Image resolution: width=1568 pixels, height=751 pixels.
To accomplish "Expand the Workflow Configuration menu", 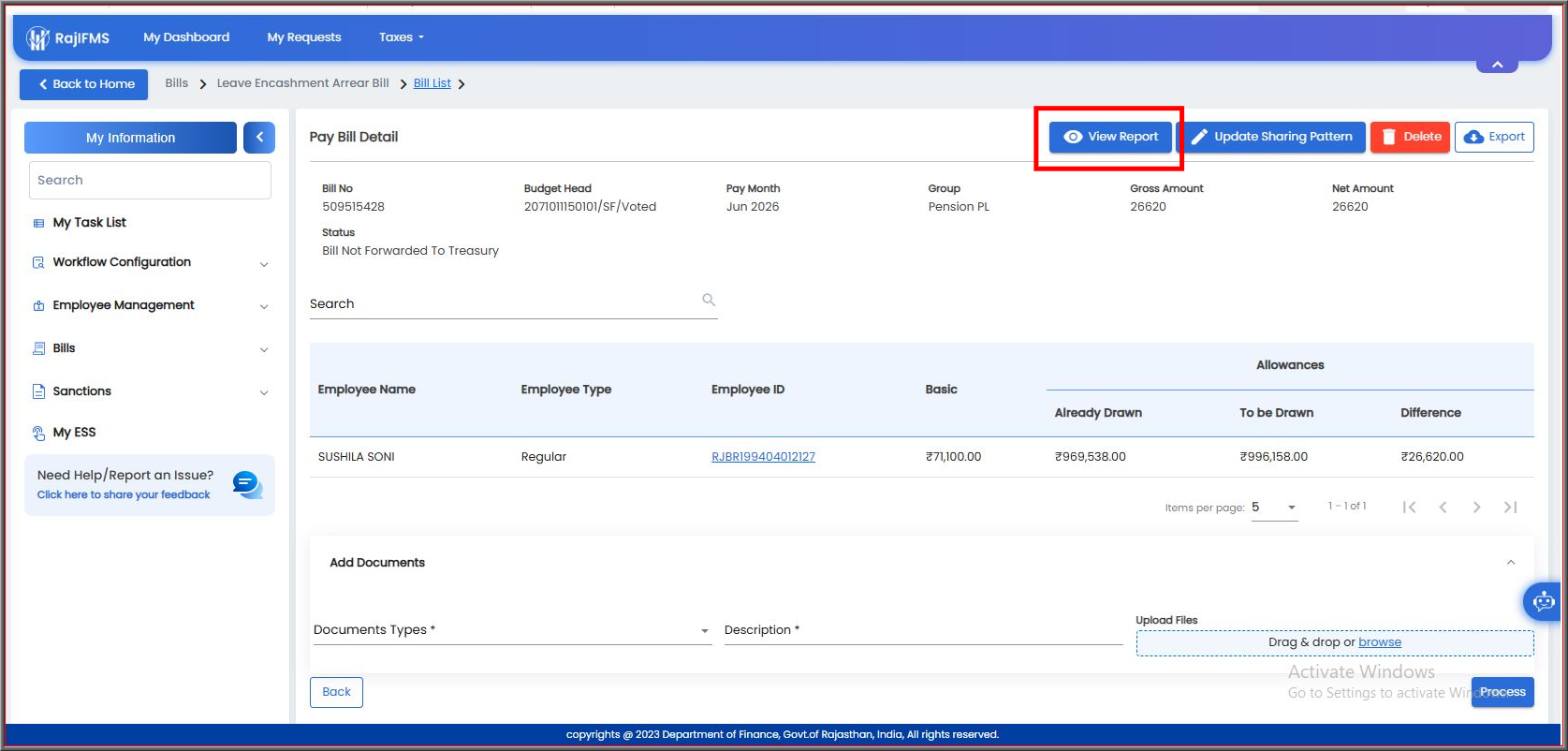I will coord(264,264).
